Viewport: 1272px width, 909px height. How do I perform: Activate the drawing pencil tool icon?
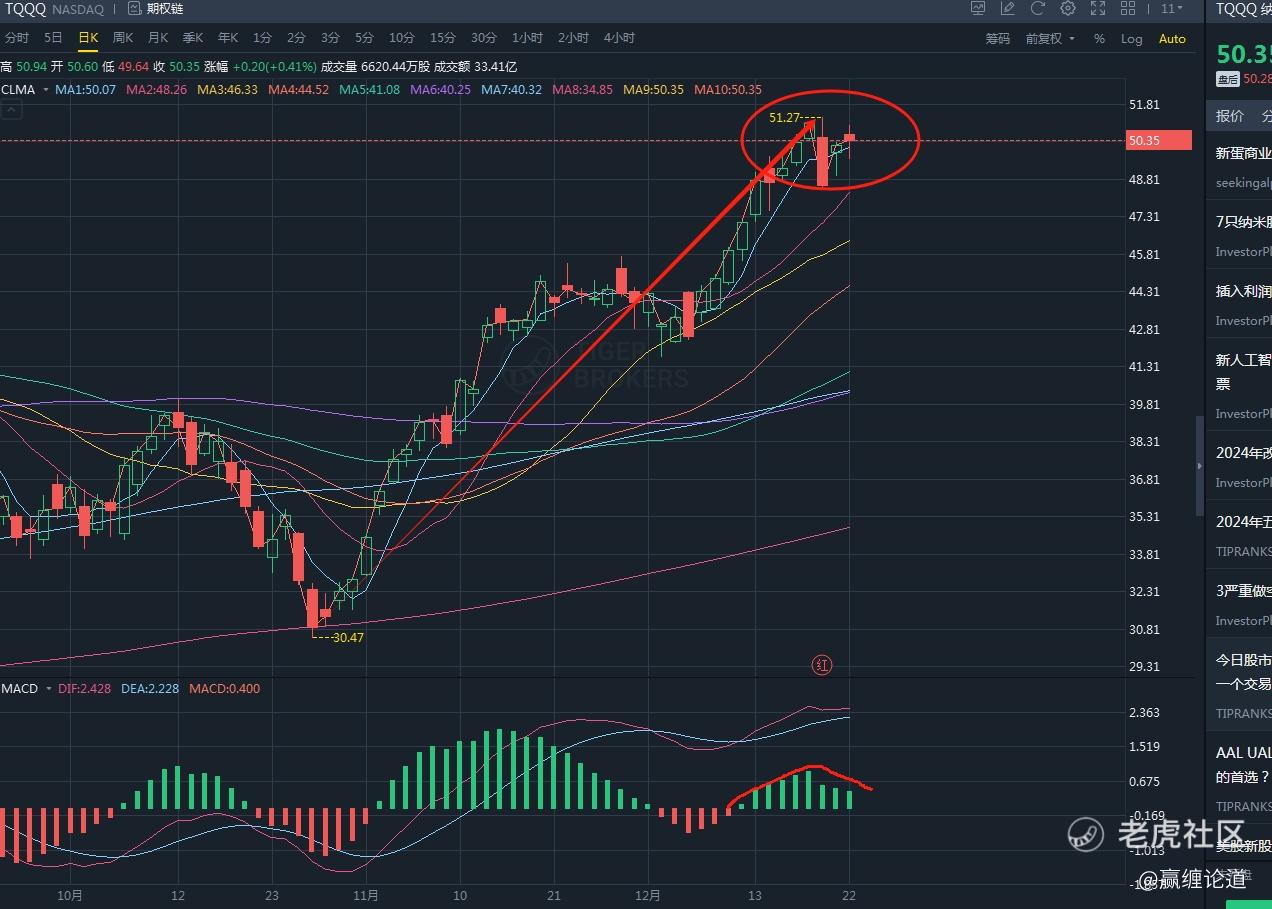click(1008, 9)
